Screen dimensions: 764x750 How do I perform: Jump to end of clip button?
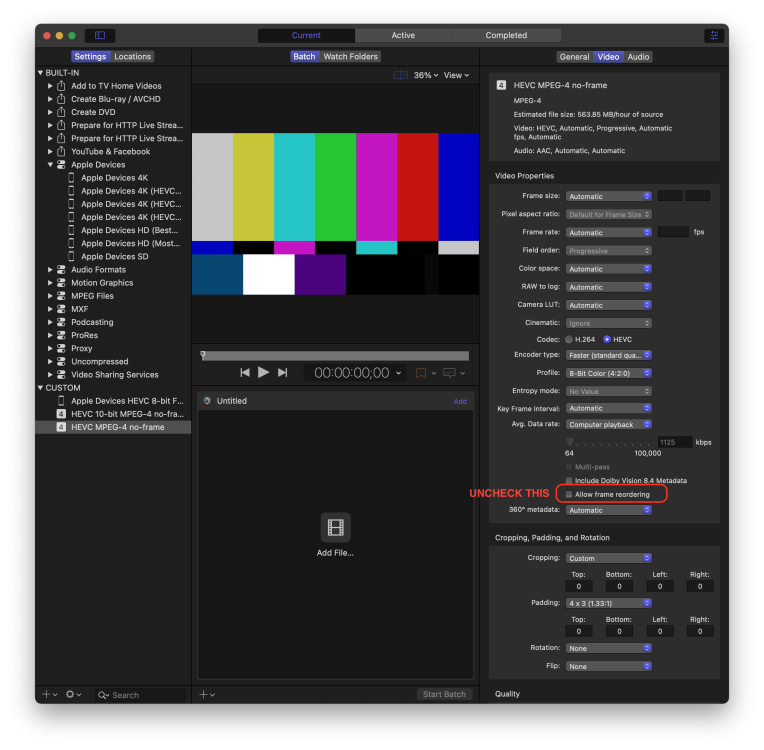pos(282,373)
